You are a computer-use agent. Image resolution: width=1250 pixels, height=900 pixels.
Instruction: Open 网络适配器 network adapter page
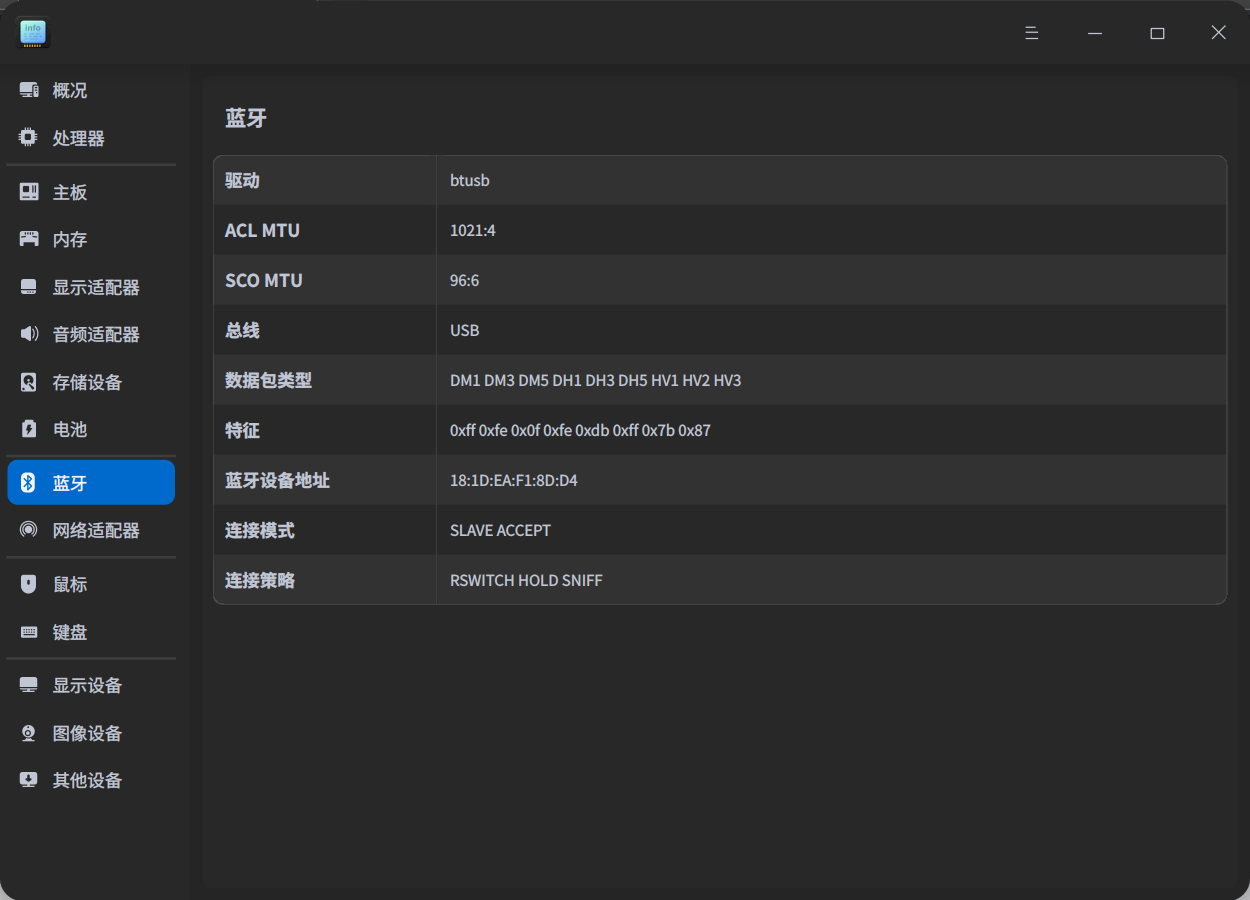[x=96, y=530]
